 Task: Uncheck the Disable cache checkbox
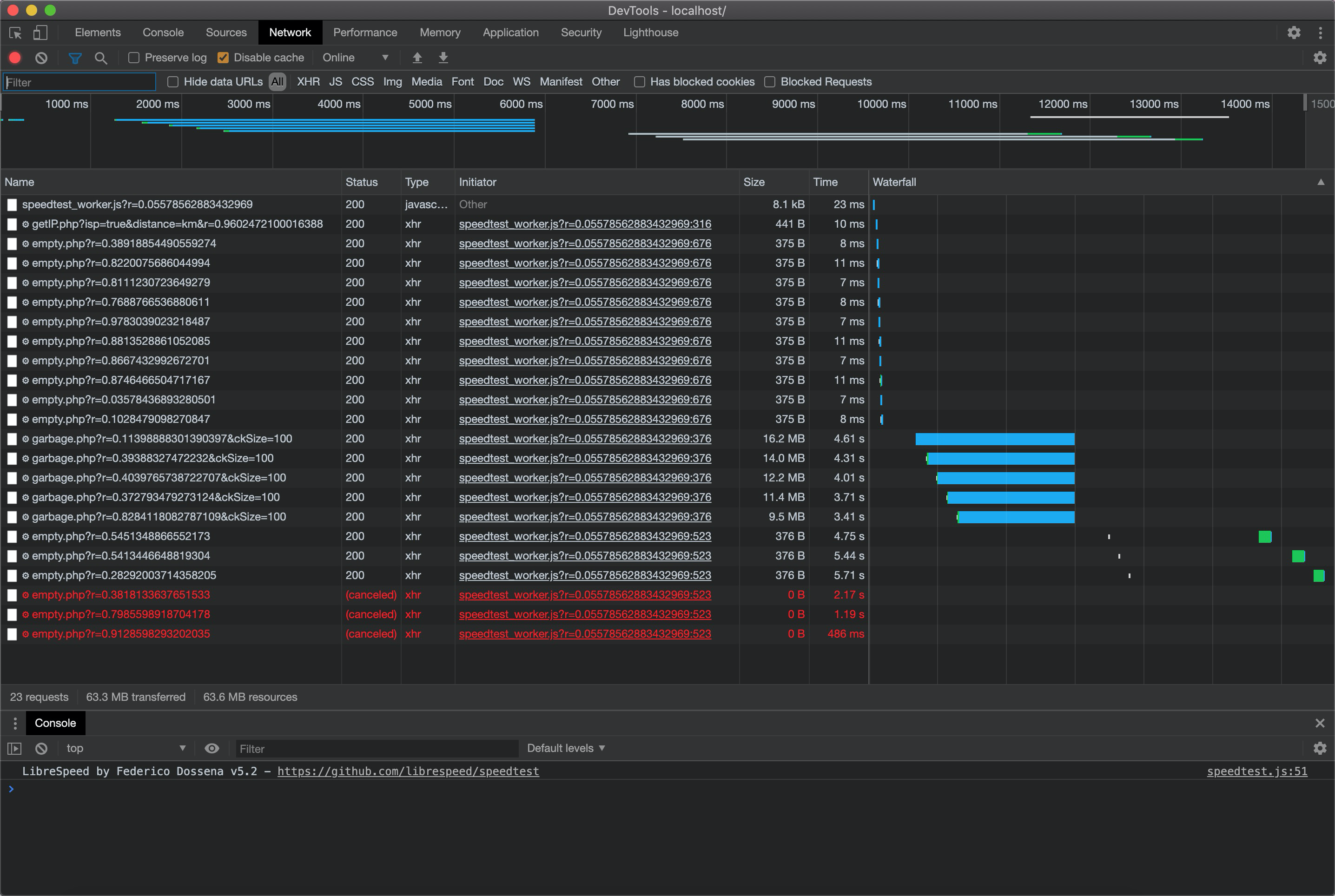tap(223, 58)
